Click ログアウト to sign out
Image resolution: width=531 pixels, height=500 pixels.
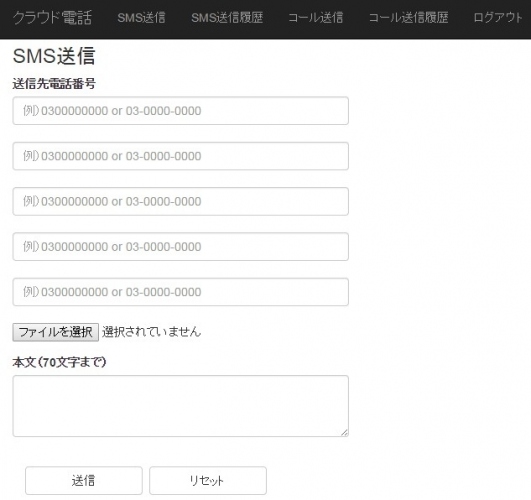point(498,18)
